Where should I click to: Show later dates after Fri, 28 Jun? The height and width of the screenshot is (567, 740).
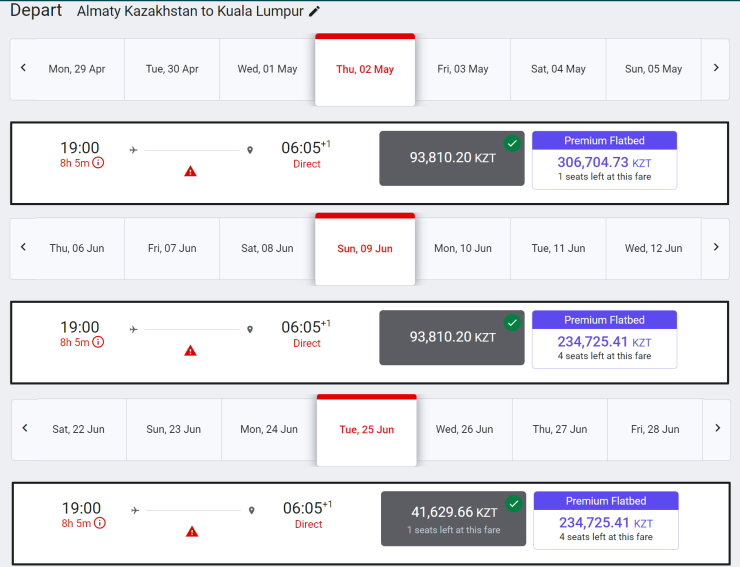tap(718, 428)
